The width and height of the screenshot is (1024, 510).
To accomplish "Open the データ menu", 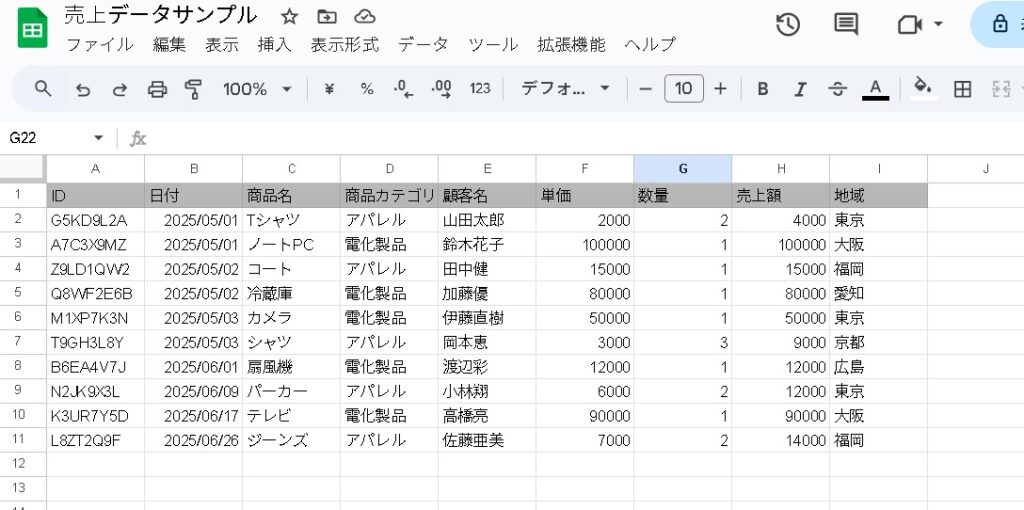I will point(423,44).
